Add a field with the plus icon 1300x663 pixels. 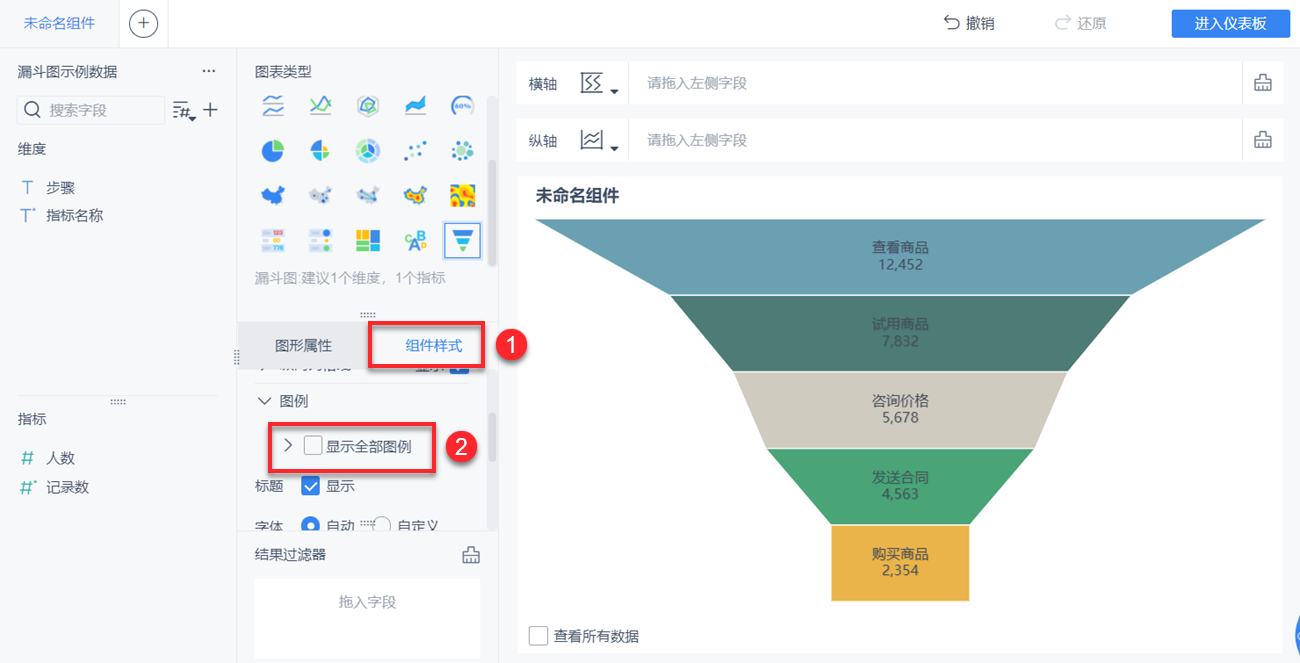click(x=210, y=110)
